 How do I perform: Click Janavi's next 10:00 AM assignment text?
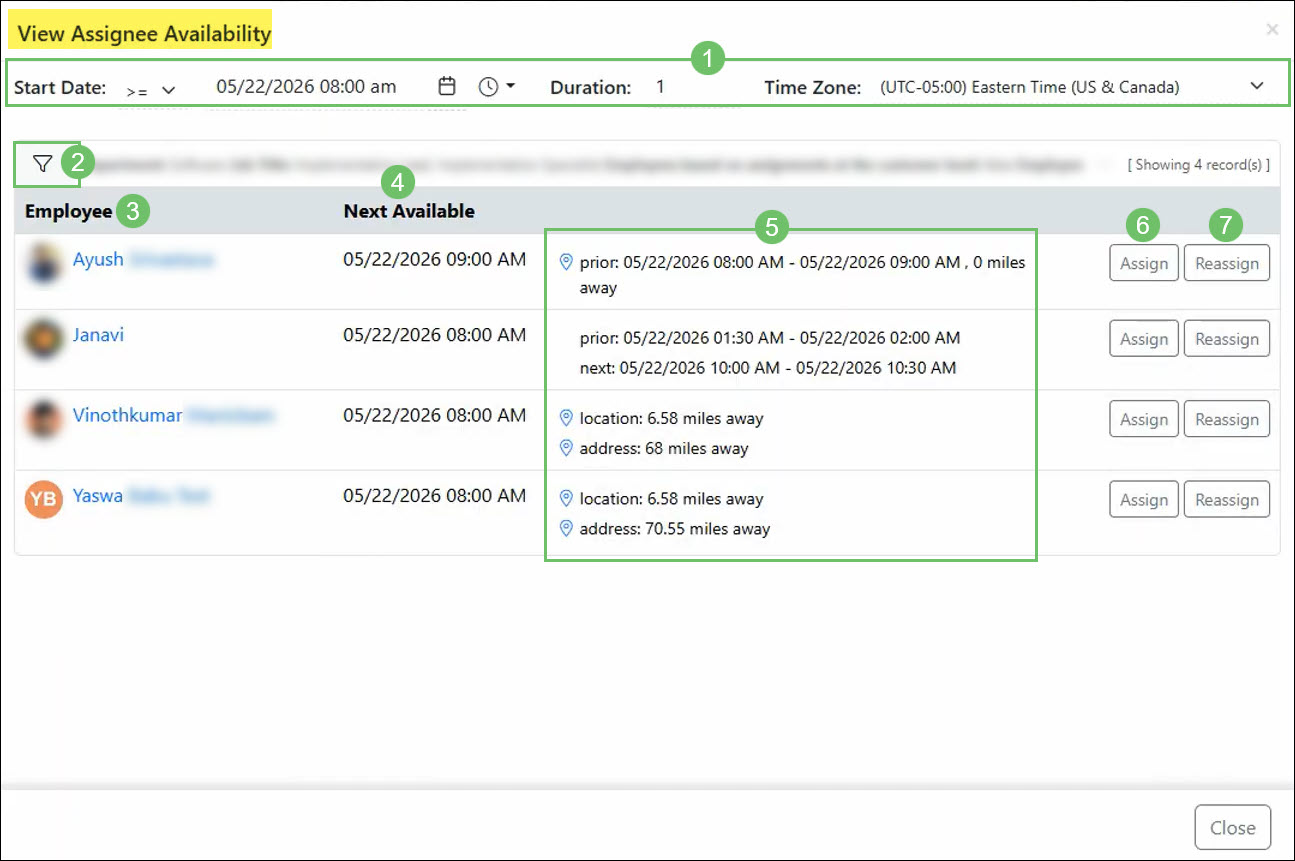(x=768, y=368)
